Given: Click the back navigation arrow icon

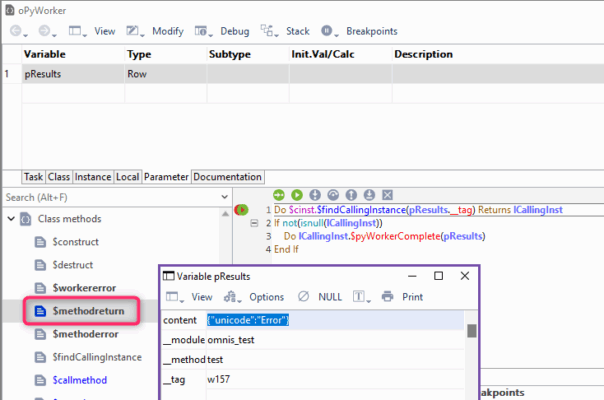Looking at the screenshot, I should tap(15, 31).
